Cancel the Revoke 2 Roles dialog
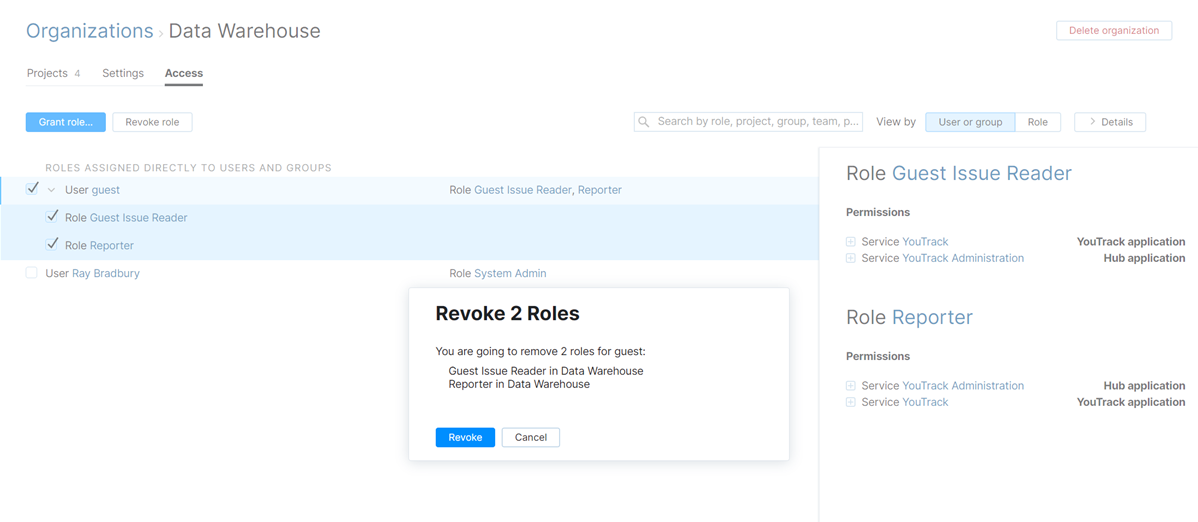1198x522 pixels. (530, 437)
